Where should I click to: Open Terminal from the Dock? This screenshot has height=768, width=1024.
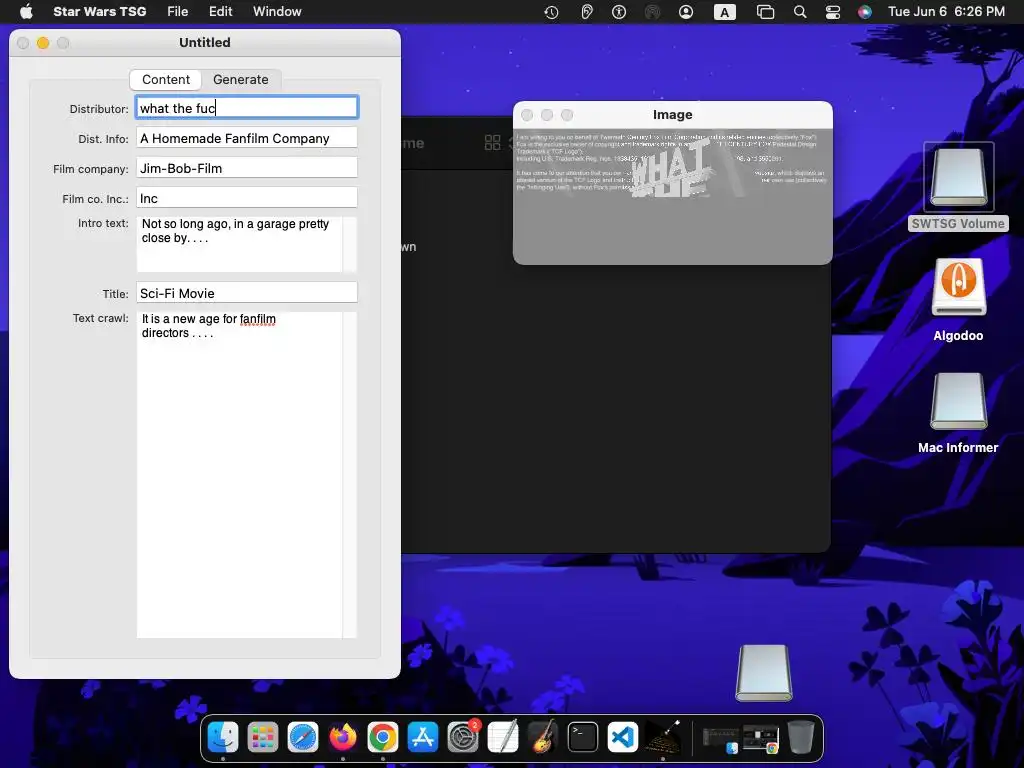[x=583, y=737]
